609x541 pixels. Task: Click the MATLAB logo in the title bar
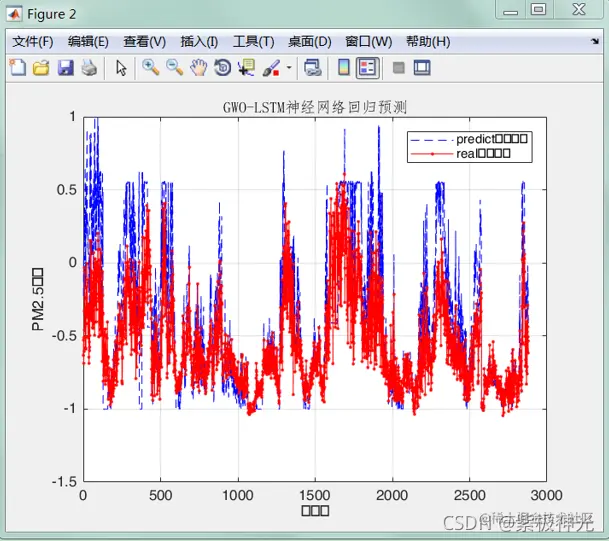14,14
